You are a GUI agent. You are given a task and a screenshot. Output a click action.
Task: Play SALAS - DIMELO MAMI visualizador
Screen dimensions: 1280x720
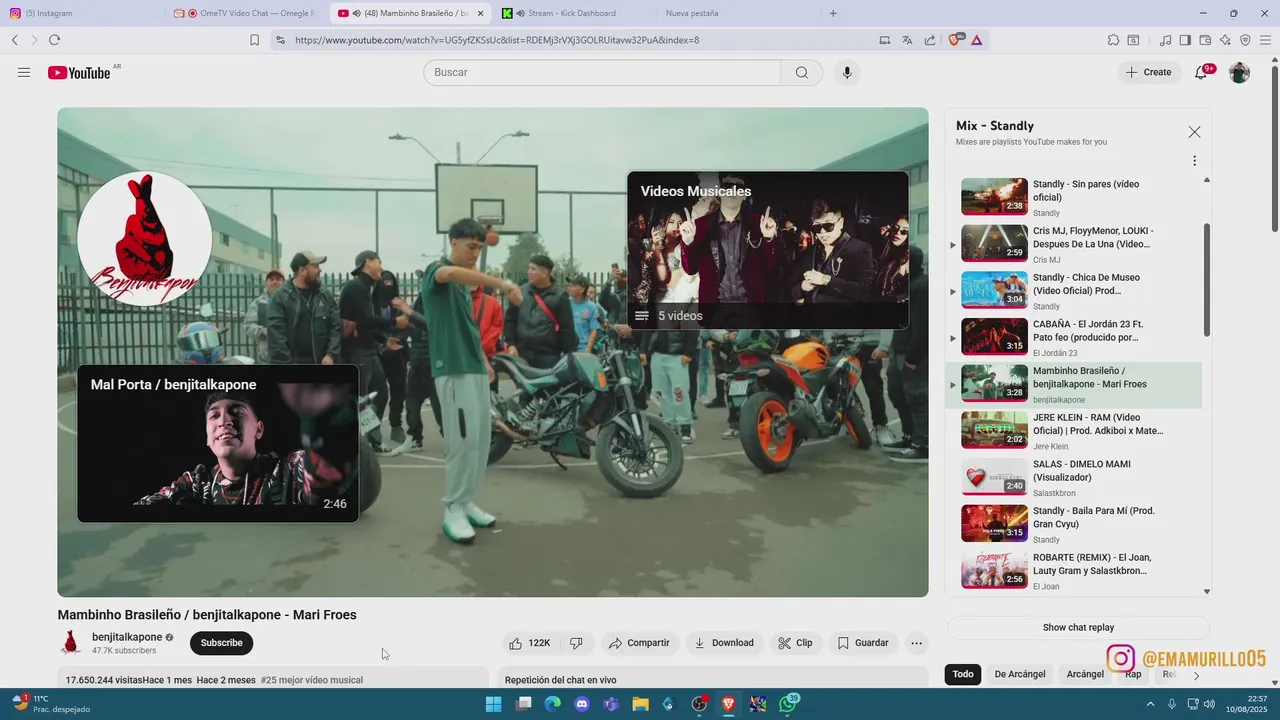click(x=1074, y=478)
